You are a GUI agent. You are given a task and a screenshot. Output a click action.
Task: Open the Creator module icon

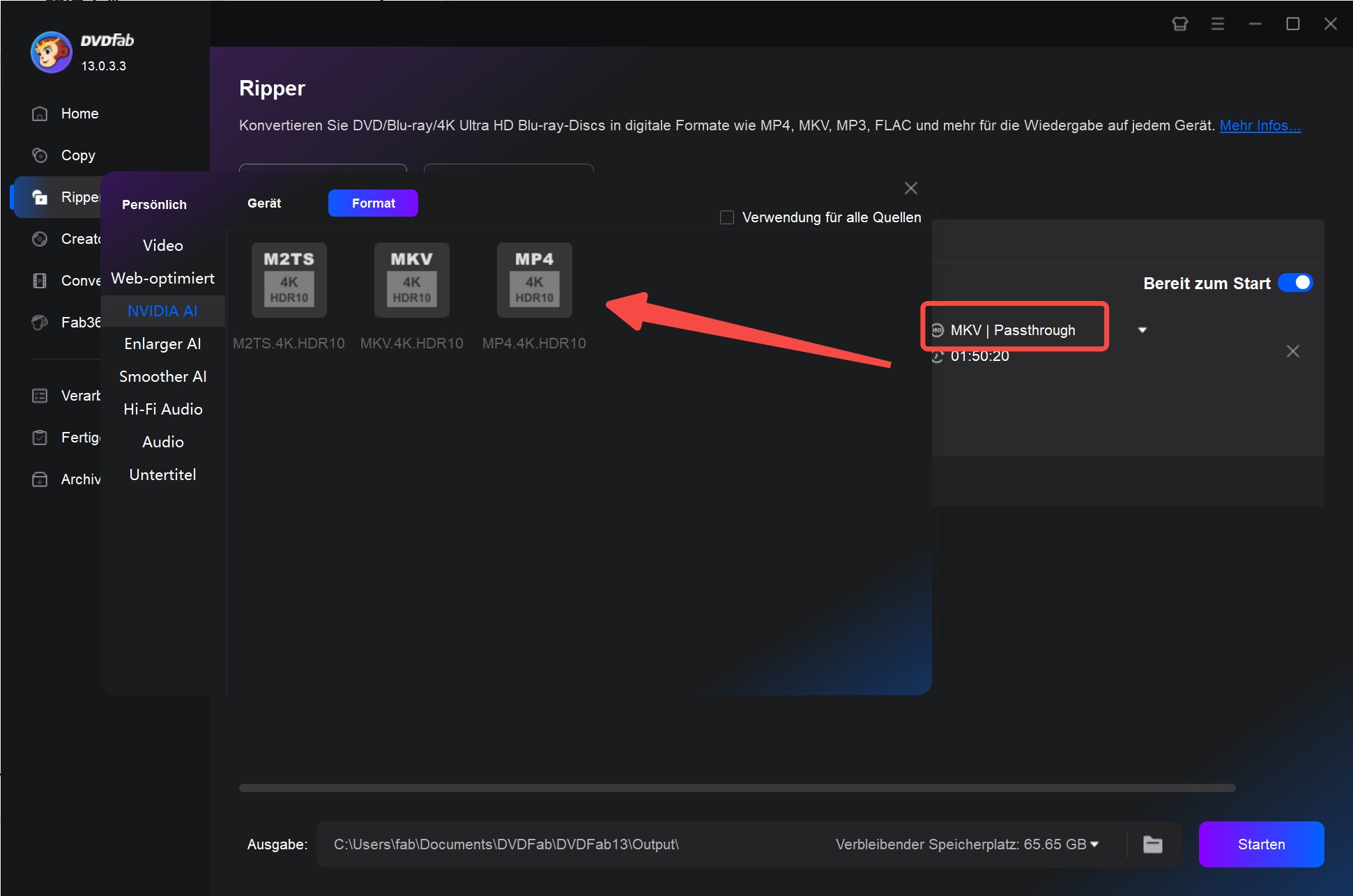[40, 239]
